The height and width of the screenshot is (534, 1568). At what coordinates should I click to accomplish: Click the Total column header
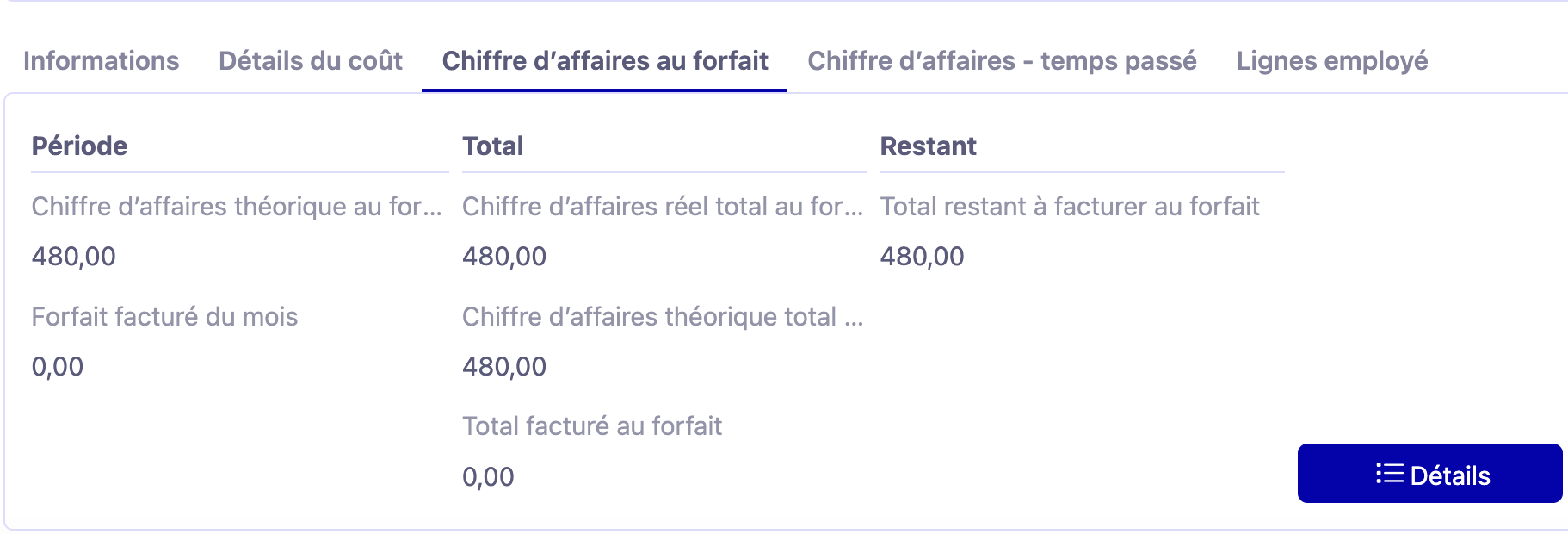click(493, 146)
